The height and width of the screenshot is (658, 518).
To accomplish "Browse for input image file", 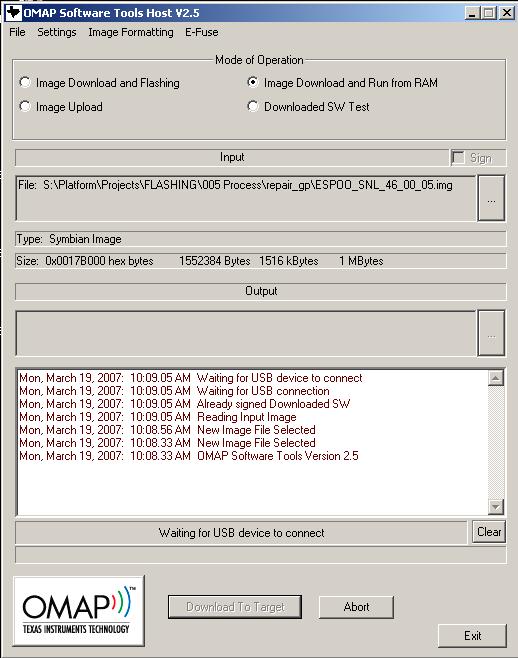I will (491, 198).
